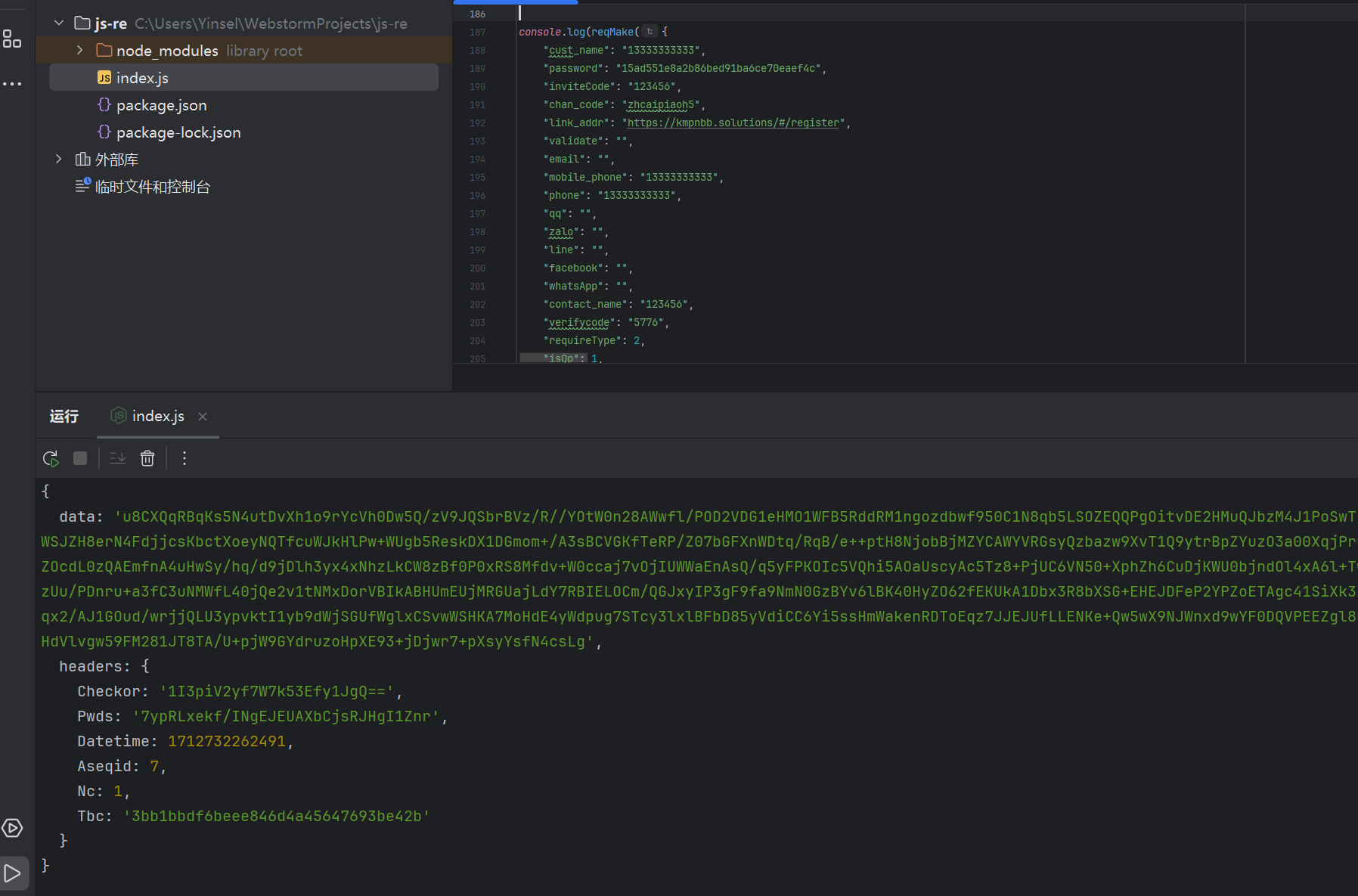This screenshot has height=896, width=1358.
Task: Click the 运行 panel title
Action: (x=64, y=416)
